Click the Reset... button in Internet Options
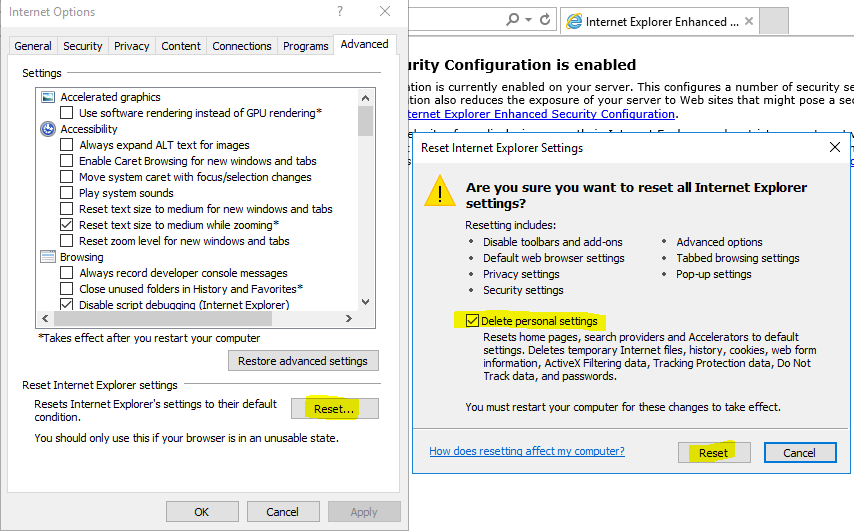 [334, 409]
